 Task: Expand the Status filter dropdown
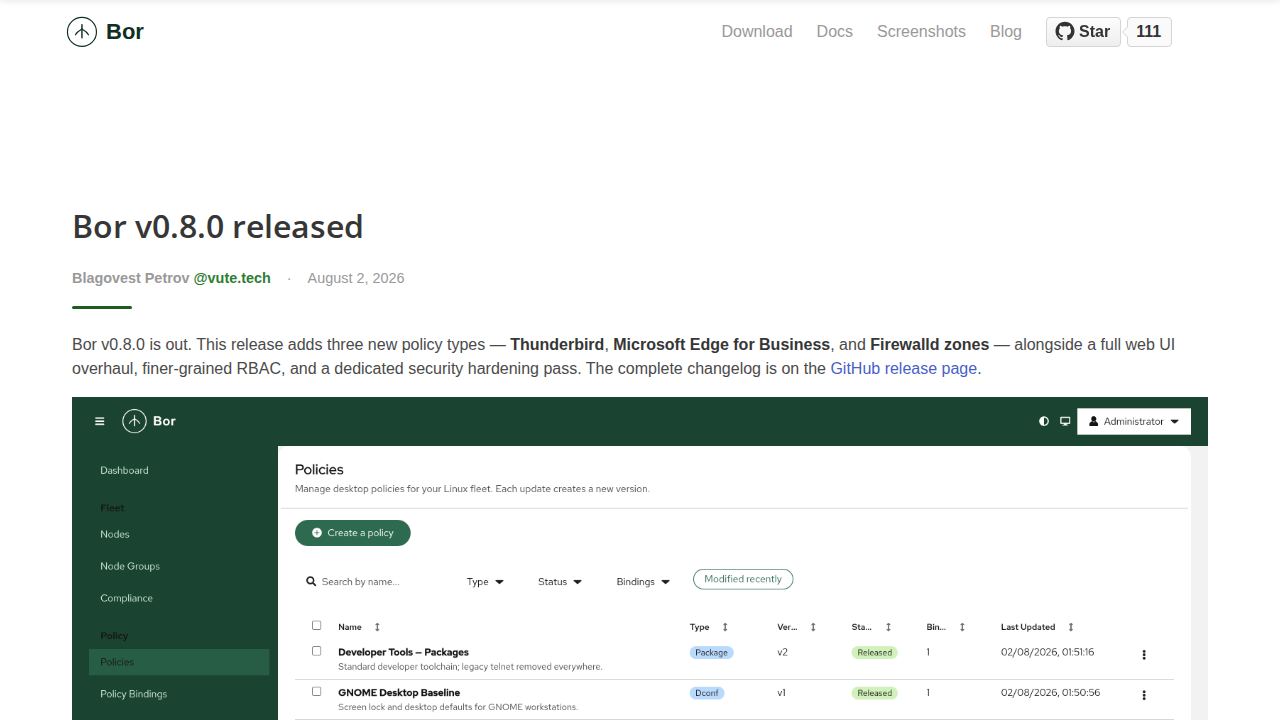tap(560, 582)
